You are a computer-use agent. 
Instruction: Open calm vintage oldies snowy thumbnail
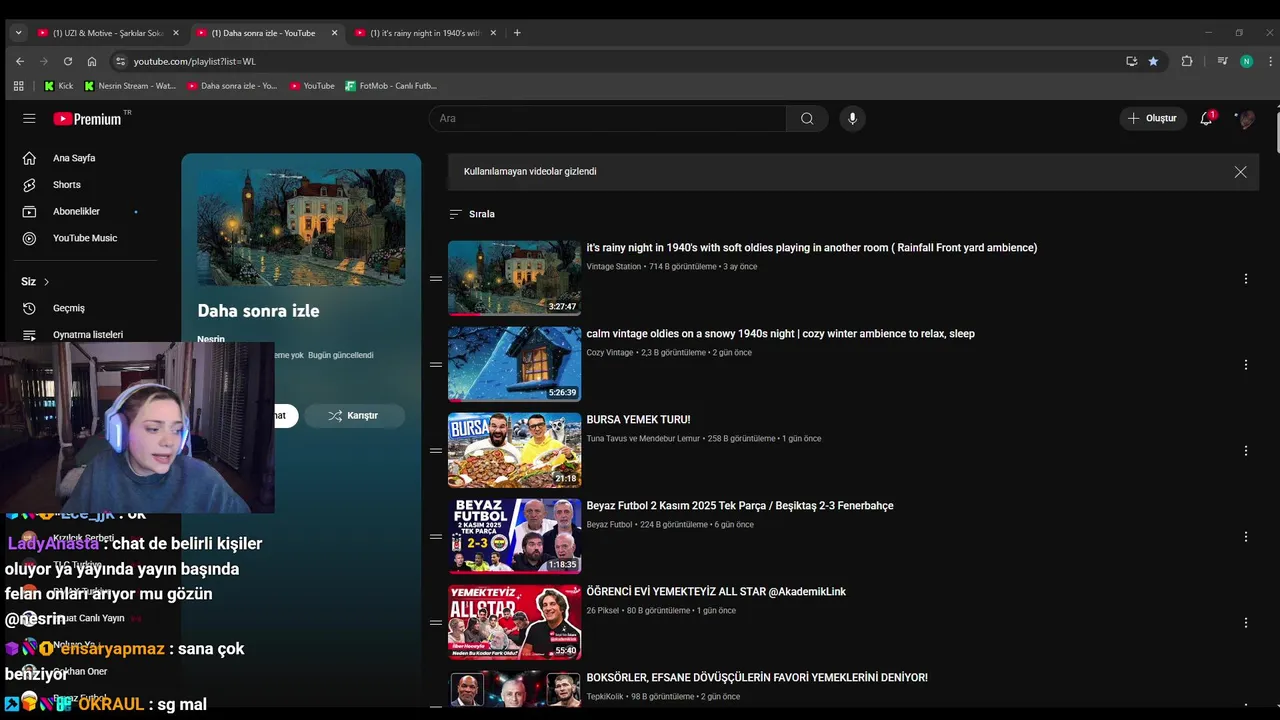514,364
